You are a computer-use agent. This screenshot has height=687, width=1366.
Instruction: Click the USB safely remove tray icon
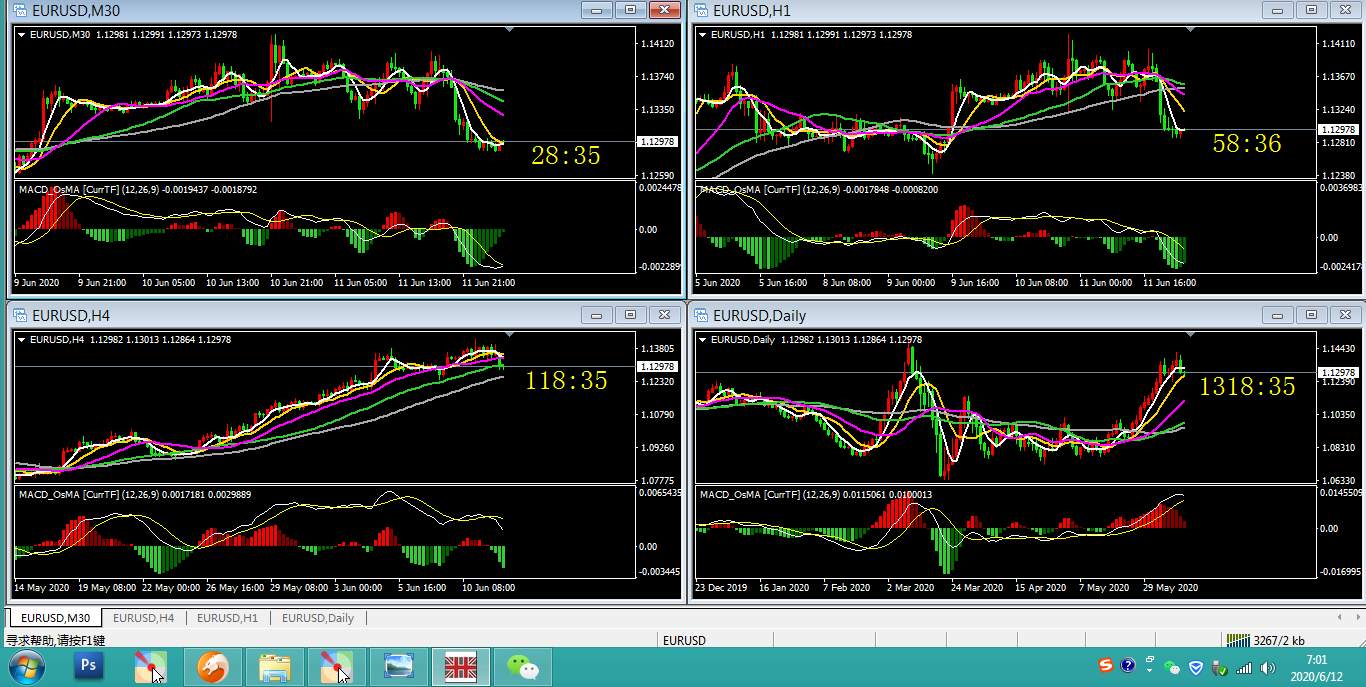(x=1220, y=667)
